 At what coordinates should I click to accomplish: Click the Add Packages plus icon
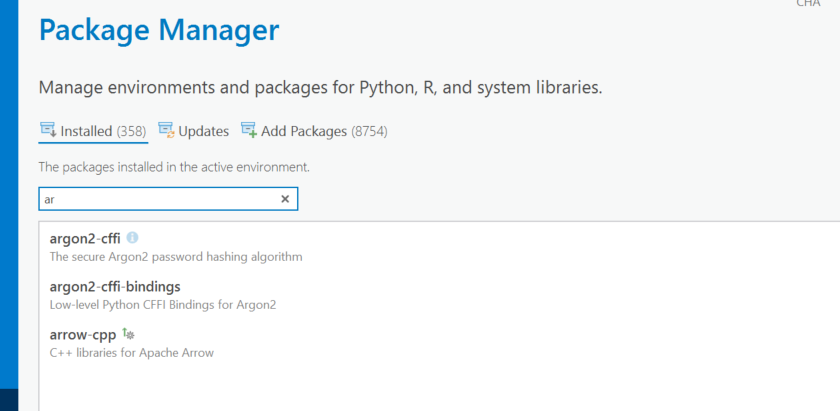[x=249, y=130]
